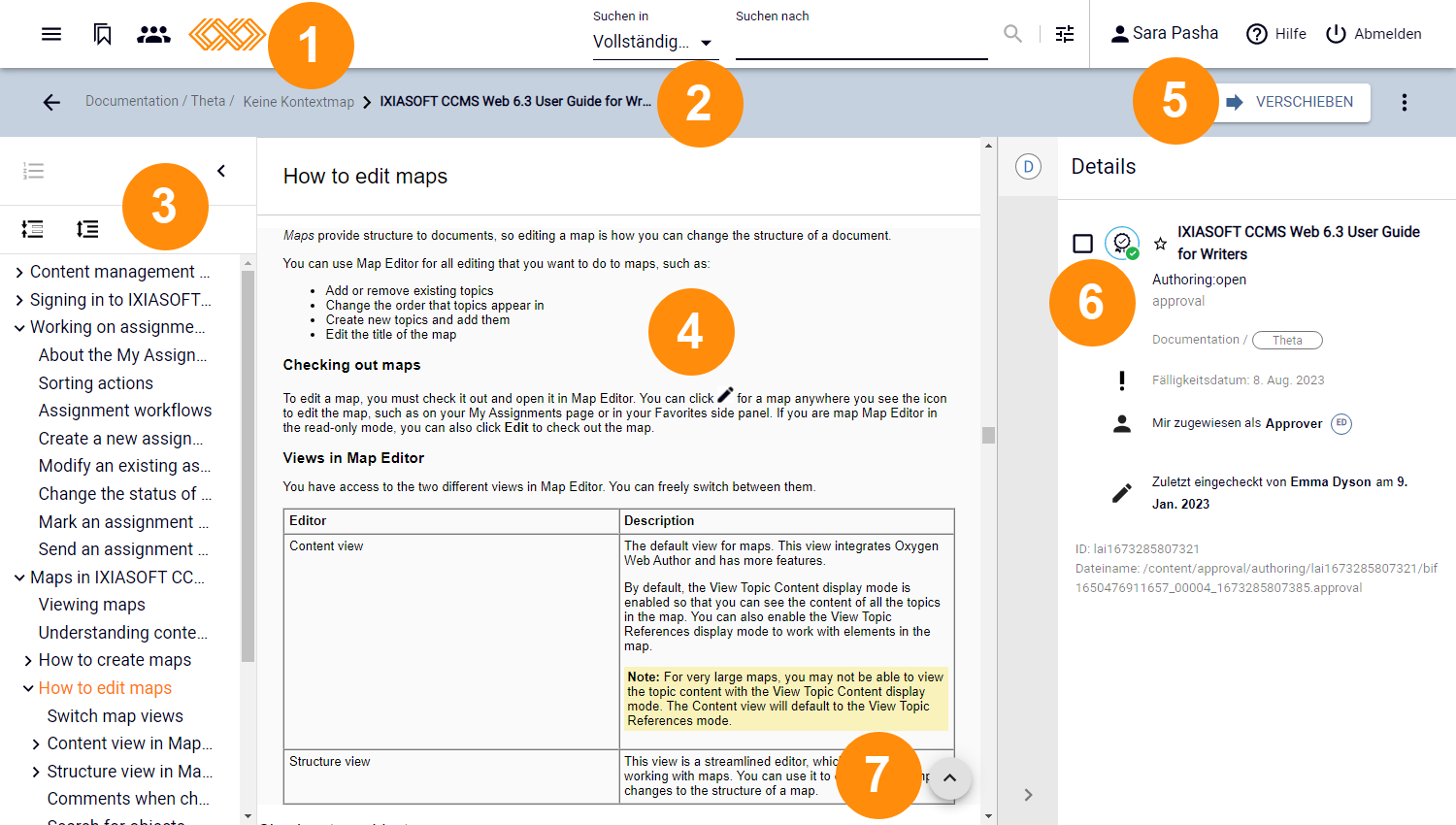Expand the Content view in Map node
The width and height of the screenshot is (1456, 825).
pyautogui.click(x=37, y=743)
